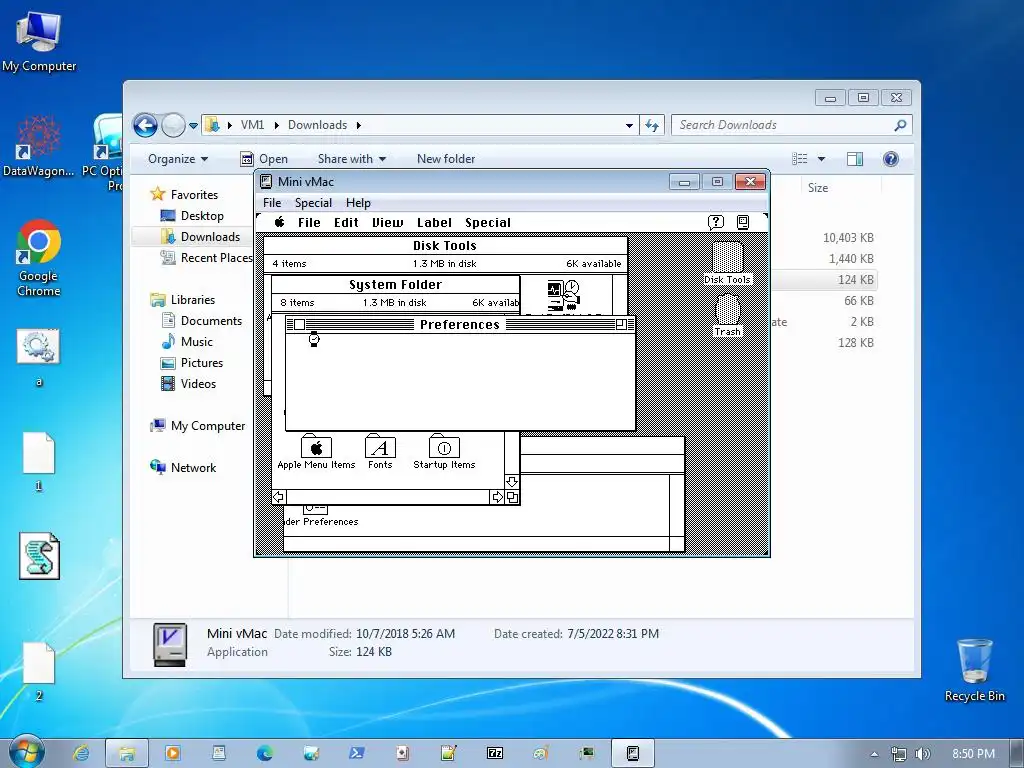The image size is (1024, 768).
Task: Click the Balloon Help question mark icon
Action: pyautogui.click(x=716, y=222)
